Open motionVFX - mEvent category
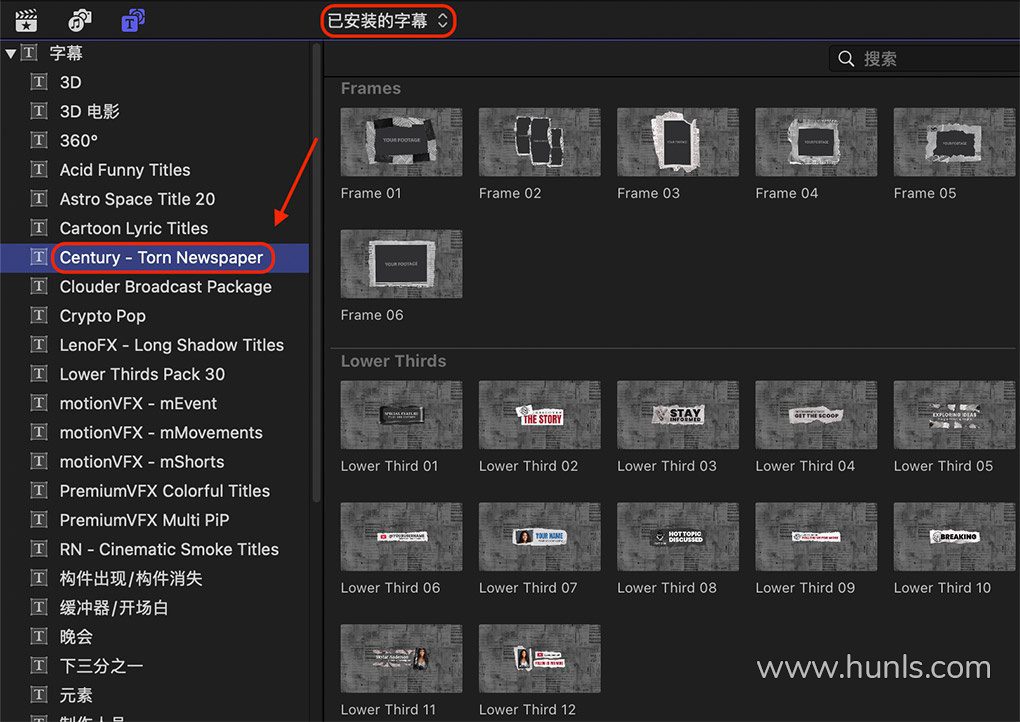Viewport: 1020px width, 722px height. click(139, 403)
